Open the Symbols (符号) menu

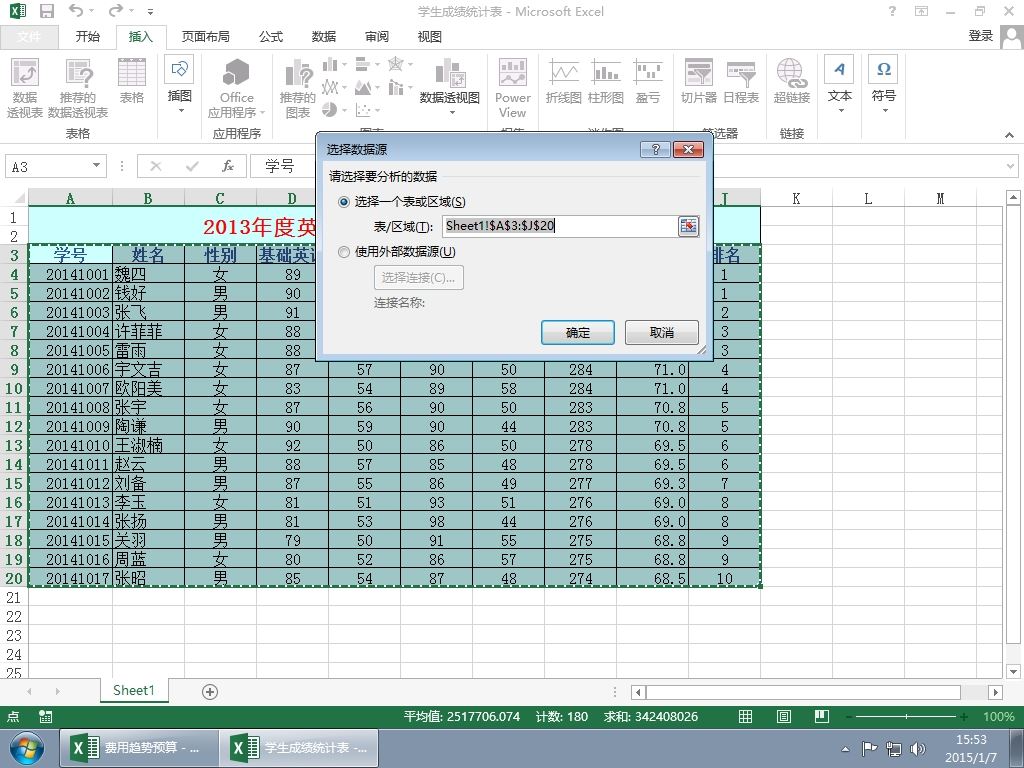click(x=884, y=85)
